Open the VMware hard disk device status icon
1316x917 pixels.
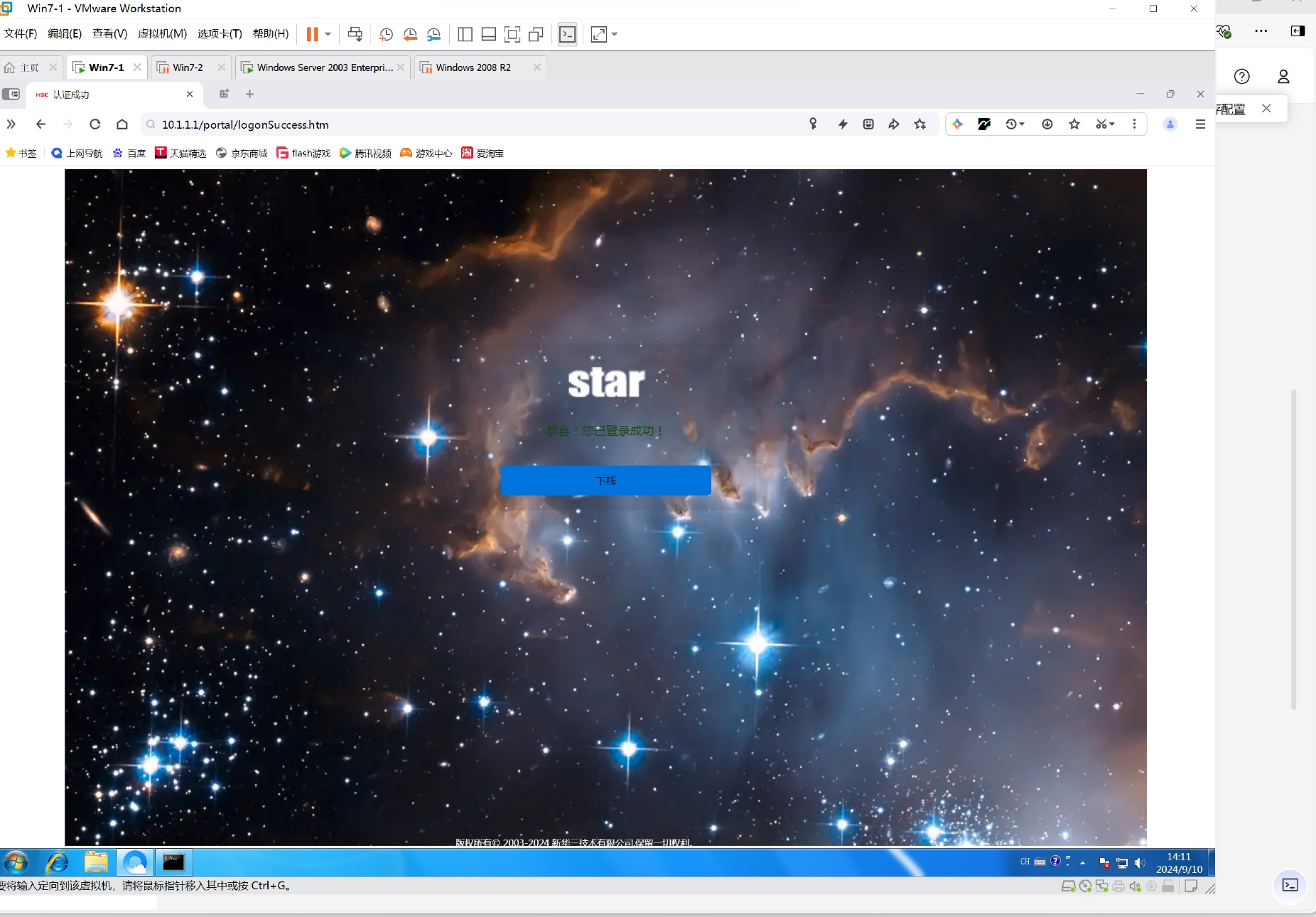(1068, 886)
